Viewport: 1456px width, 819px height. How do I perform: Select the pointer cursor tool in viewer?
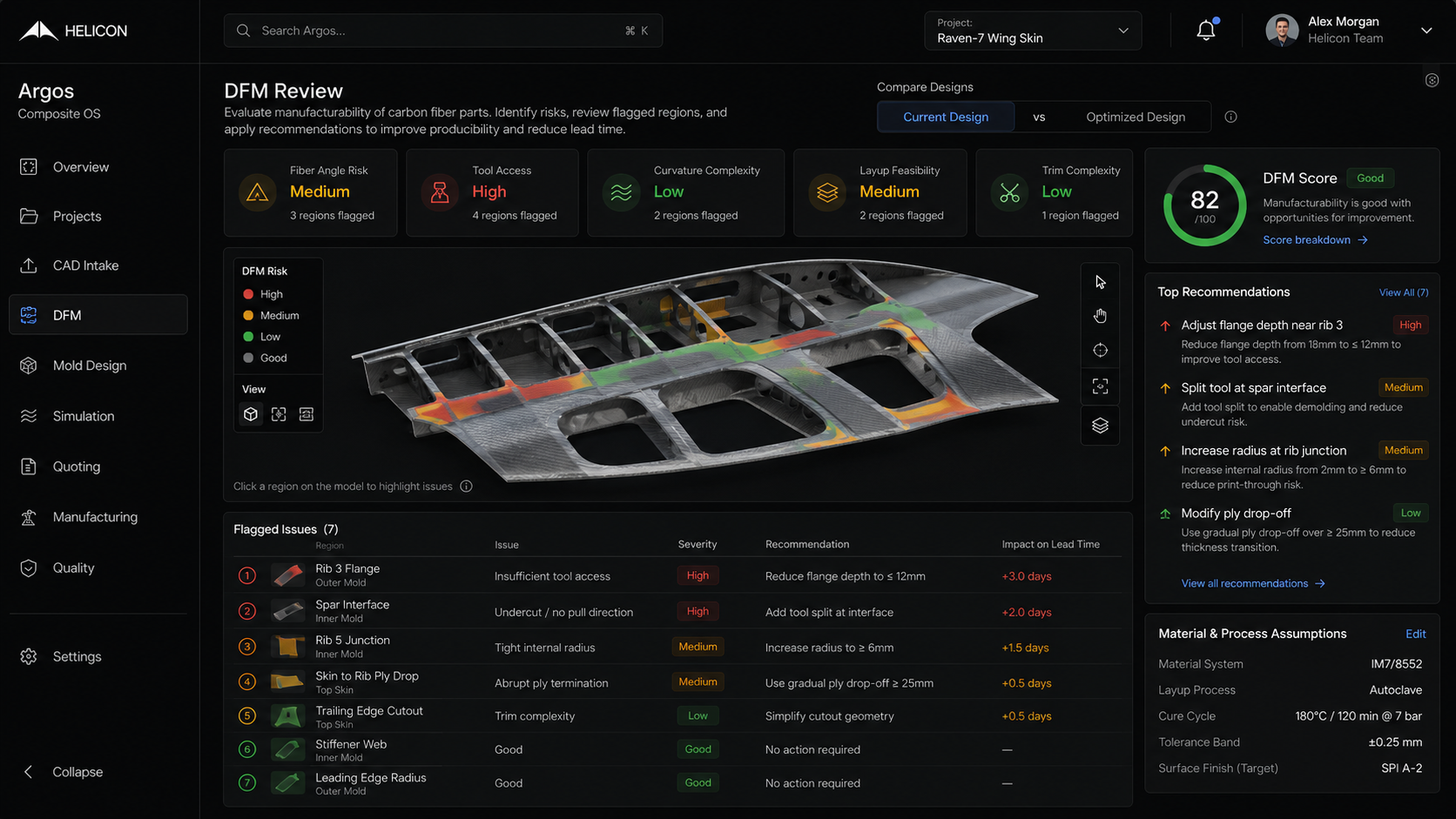(1101, 282)
